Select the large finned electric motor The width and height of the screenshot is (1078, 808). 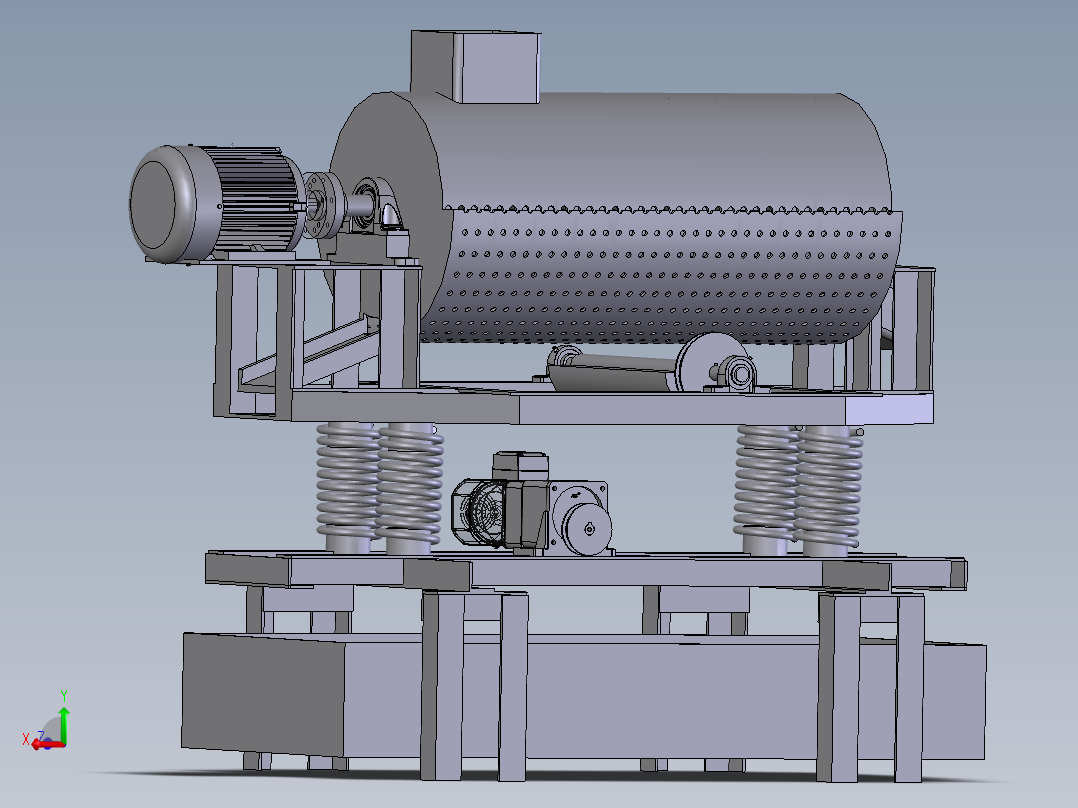point(217,204)
